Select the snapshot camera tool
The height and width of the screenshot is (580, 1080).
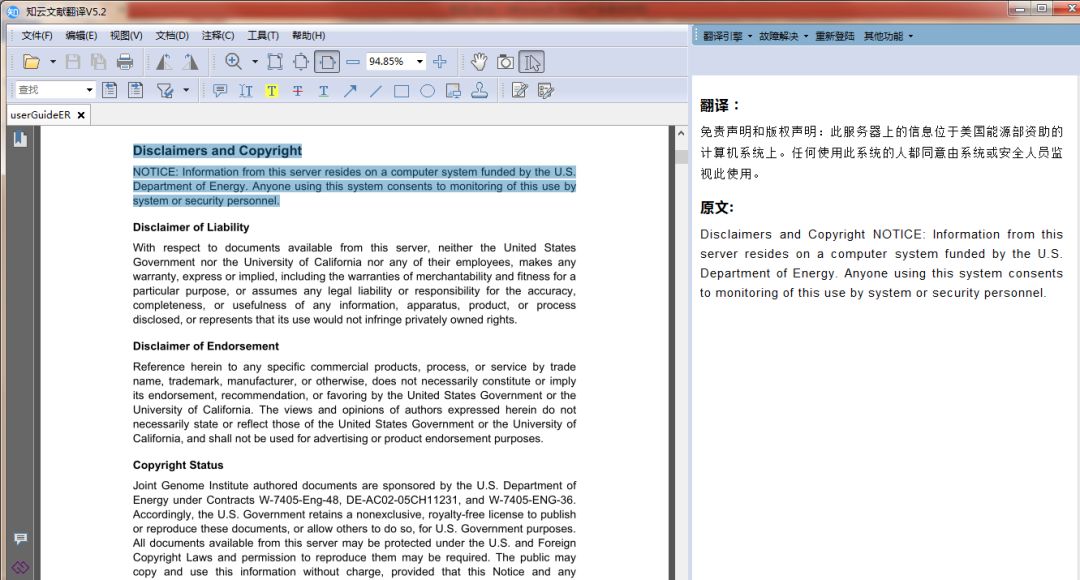tap(508, 61)
